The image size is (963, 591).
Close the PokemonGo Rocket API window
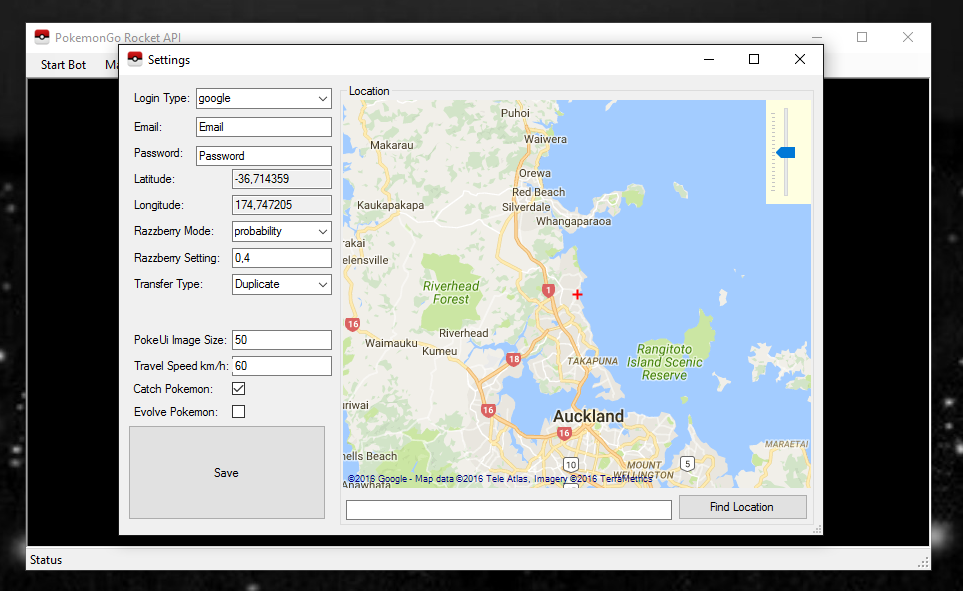[908, 37]
